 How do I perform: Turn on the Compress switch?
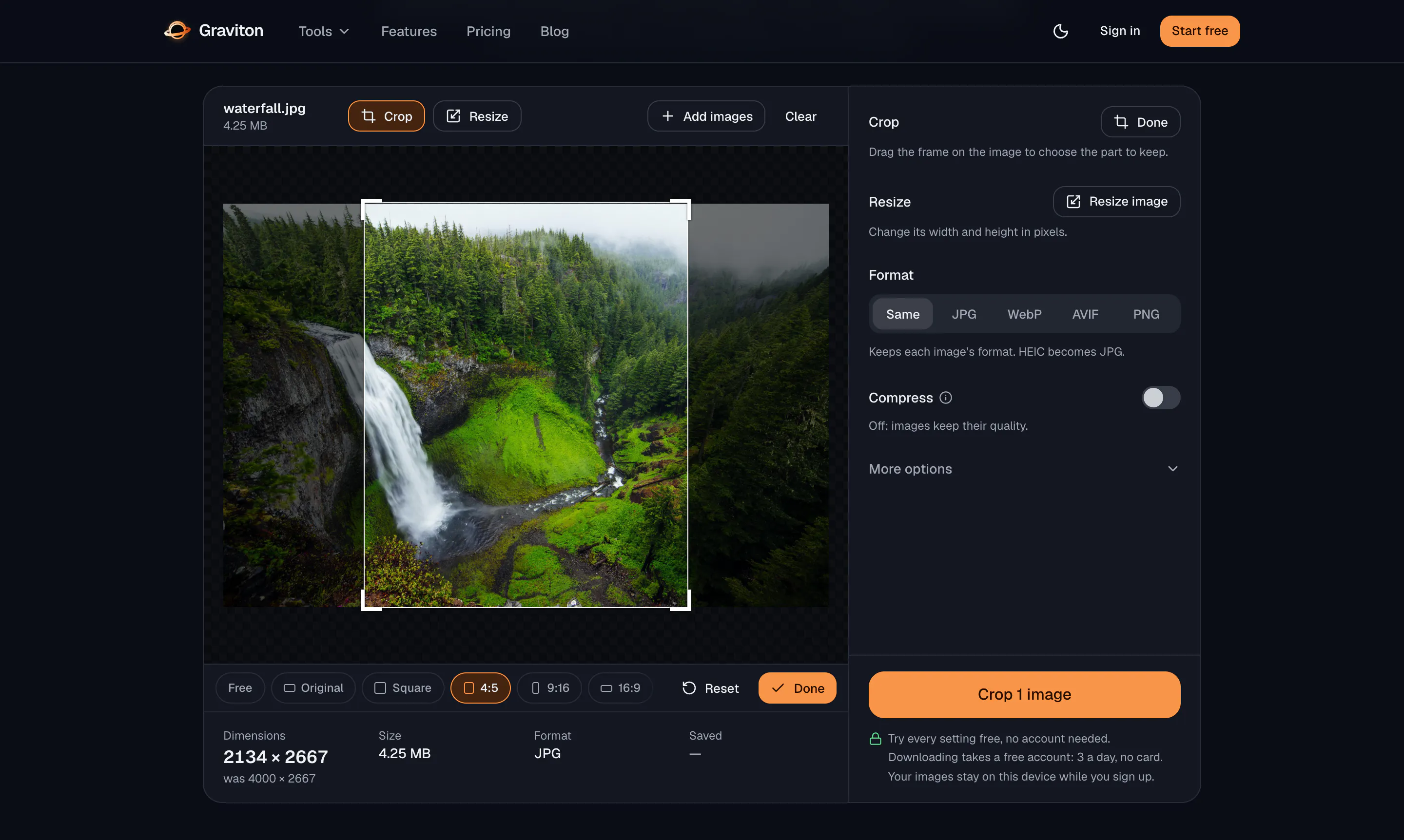(x=1160, y=398)
